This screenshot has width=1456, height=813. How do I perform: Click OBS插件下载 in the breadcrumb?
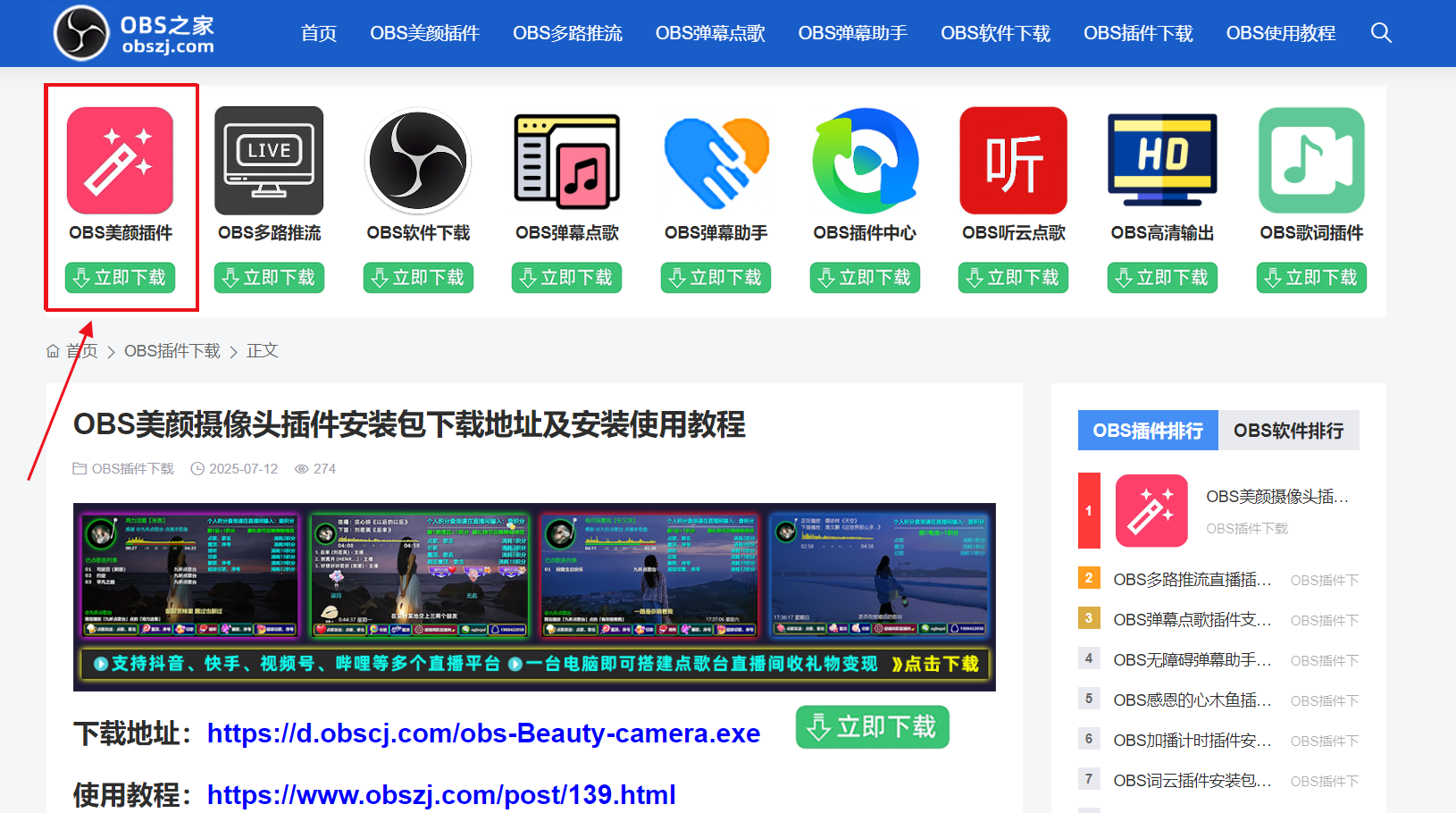(172, 351)
